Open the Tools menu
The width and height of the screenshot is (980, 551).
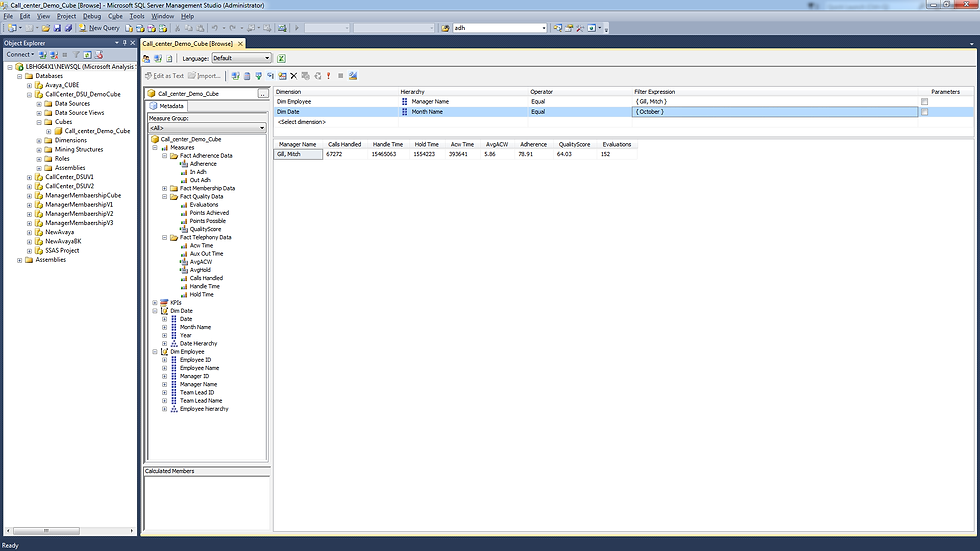pos(137,16)
